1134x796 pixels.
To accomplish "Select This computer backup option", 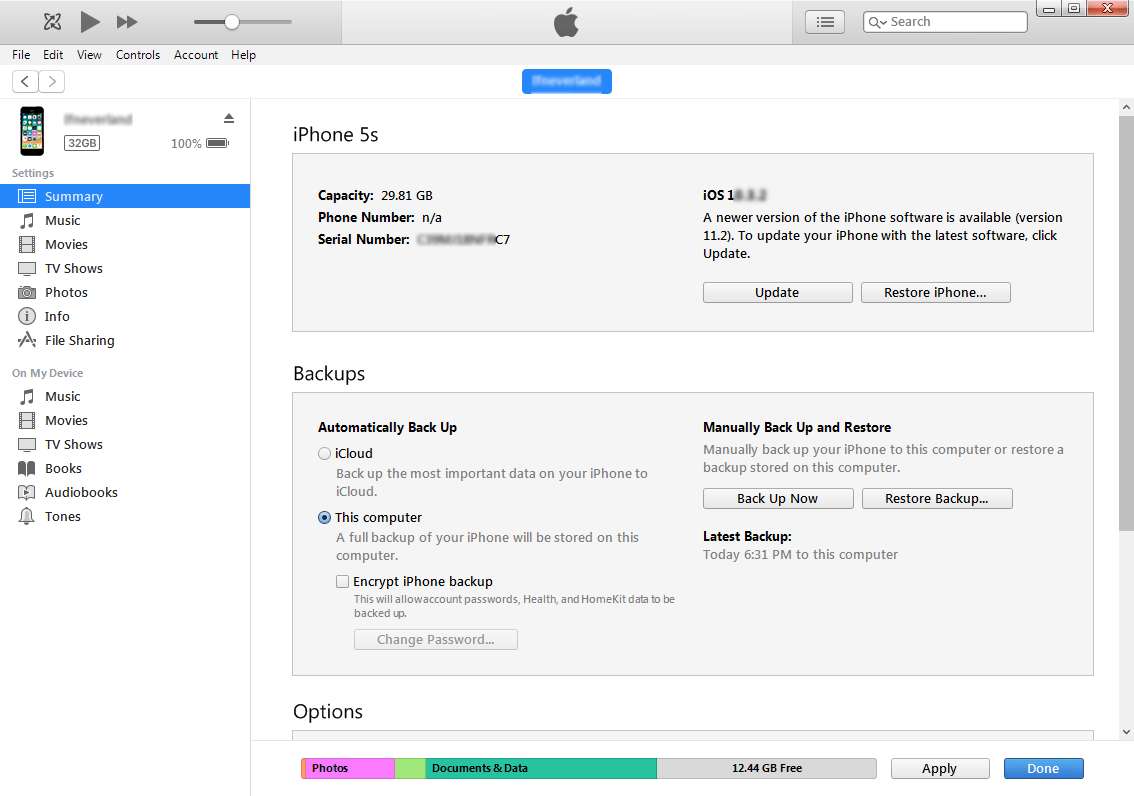I will [x=324, y=517].
